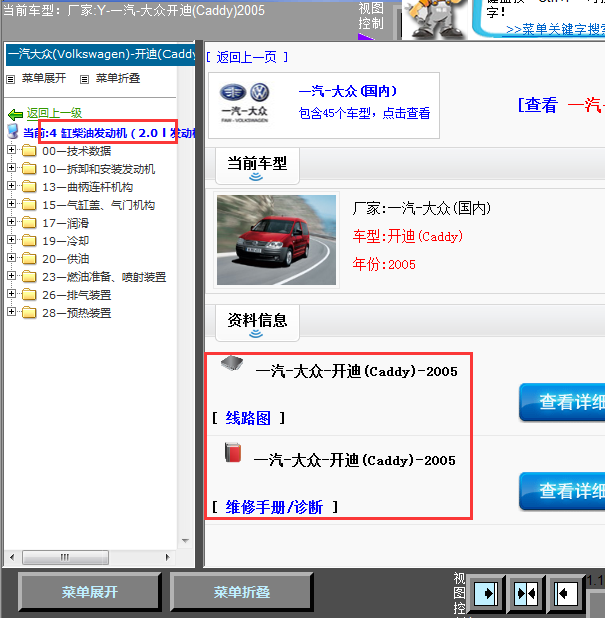The height and width of the screenshot is (618, 605).
Task: Click the current engine node icon
Action: coord(13,131)
